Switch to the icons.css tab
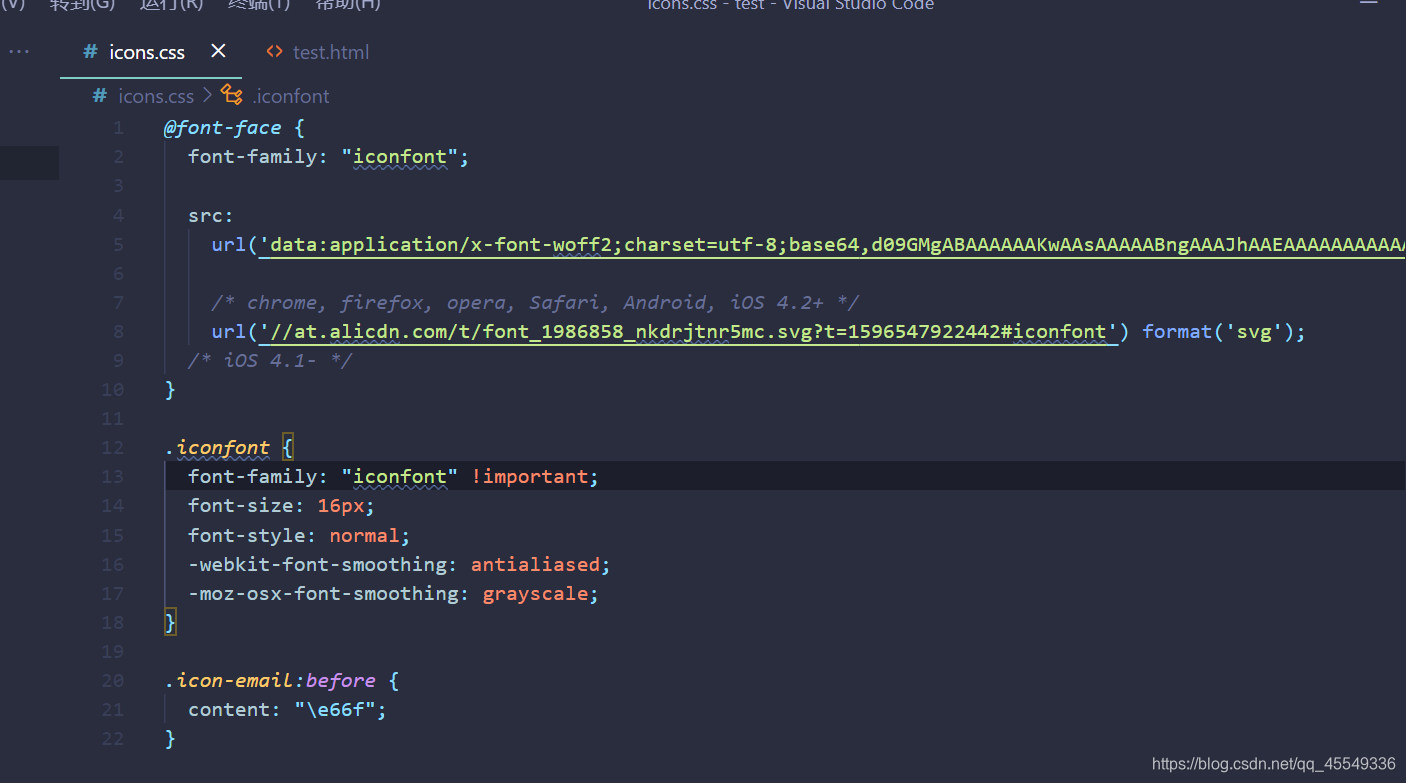 (x=145, y=52)
